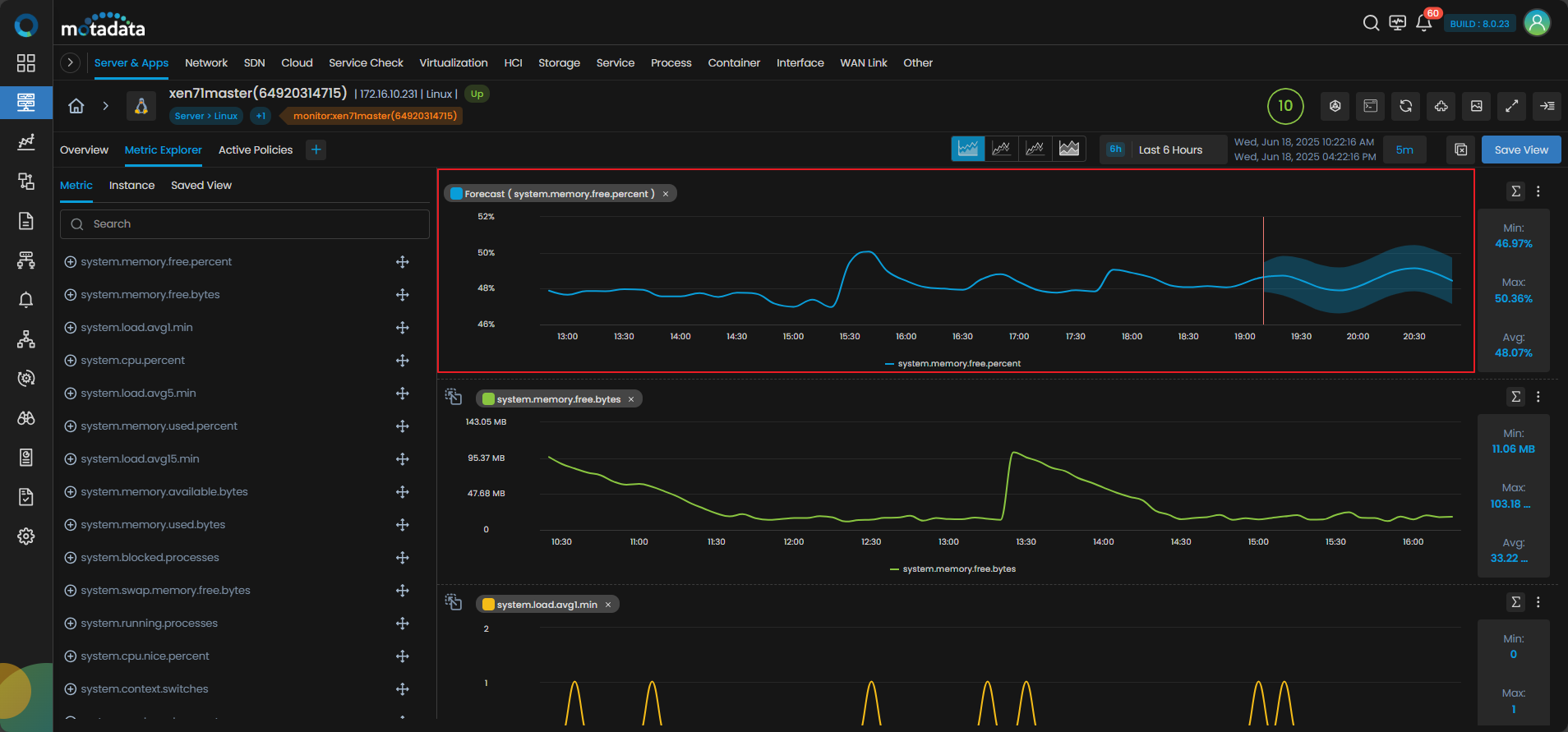Viewport: 1568px width, 732px height.
Task: Switch to the Network tab
Action: pos(206,63)
